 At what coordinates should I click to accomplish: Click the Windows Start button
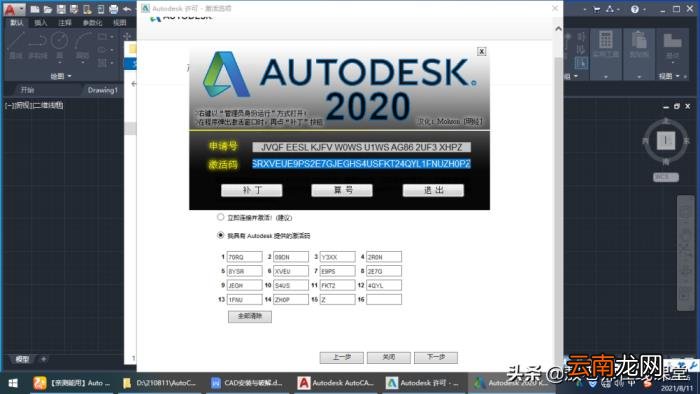(12, 383)
